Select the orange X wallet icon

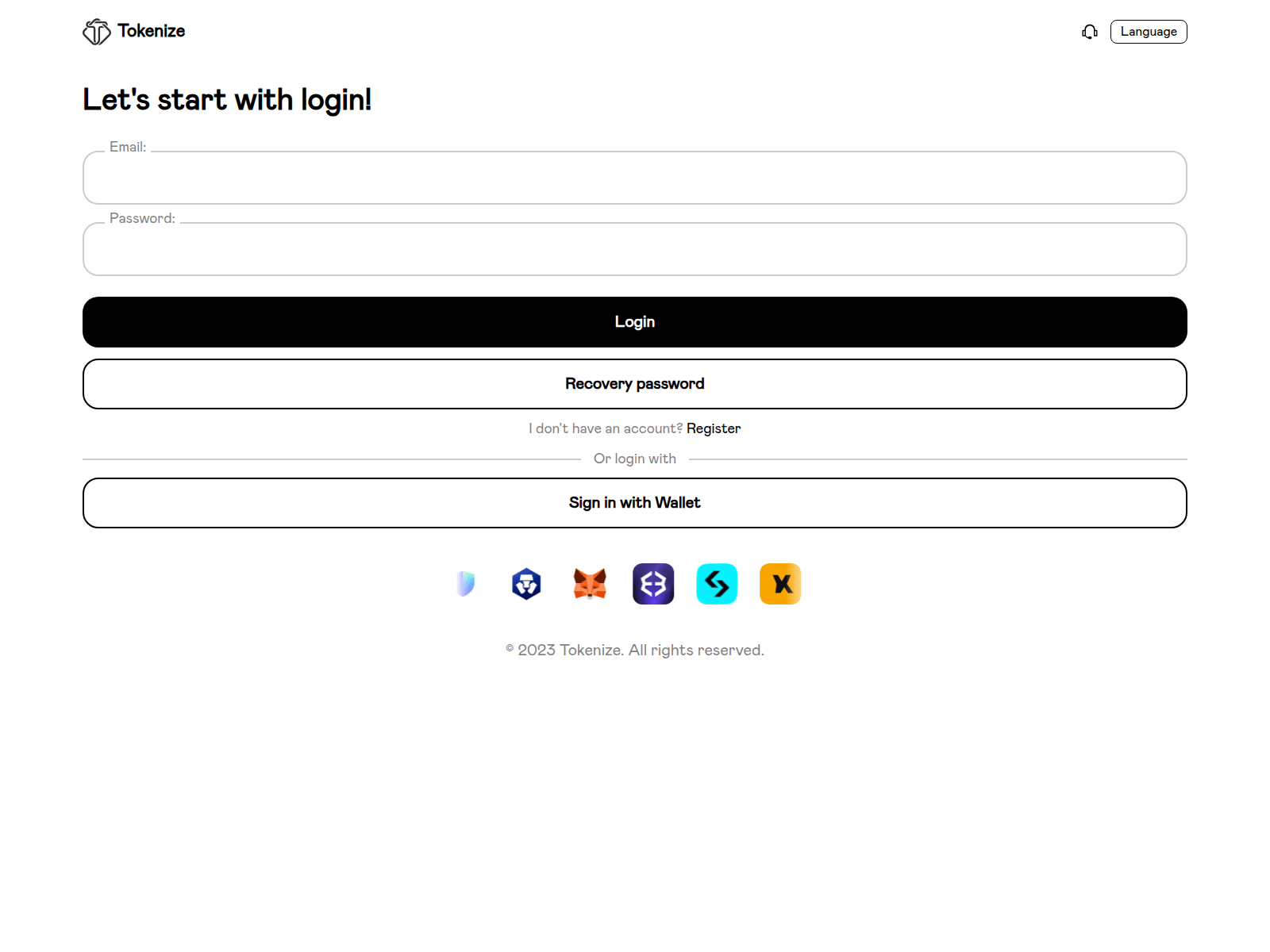(780, 584)
